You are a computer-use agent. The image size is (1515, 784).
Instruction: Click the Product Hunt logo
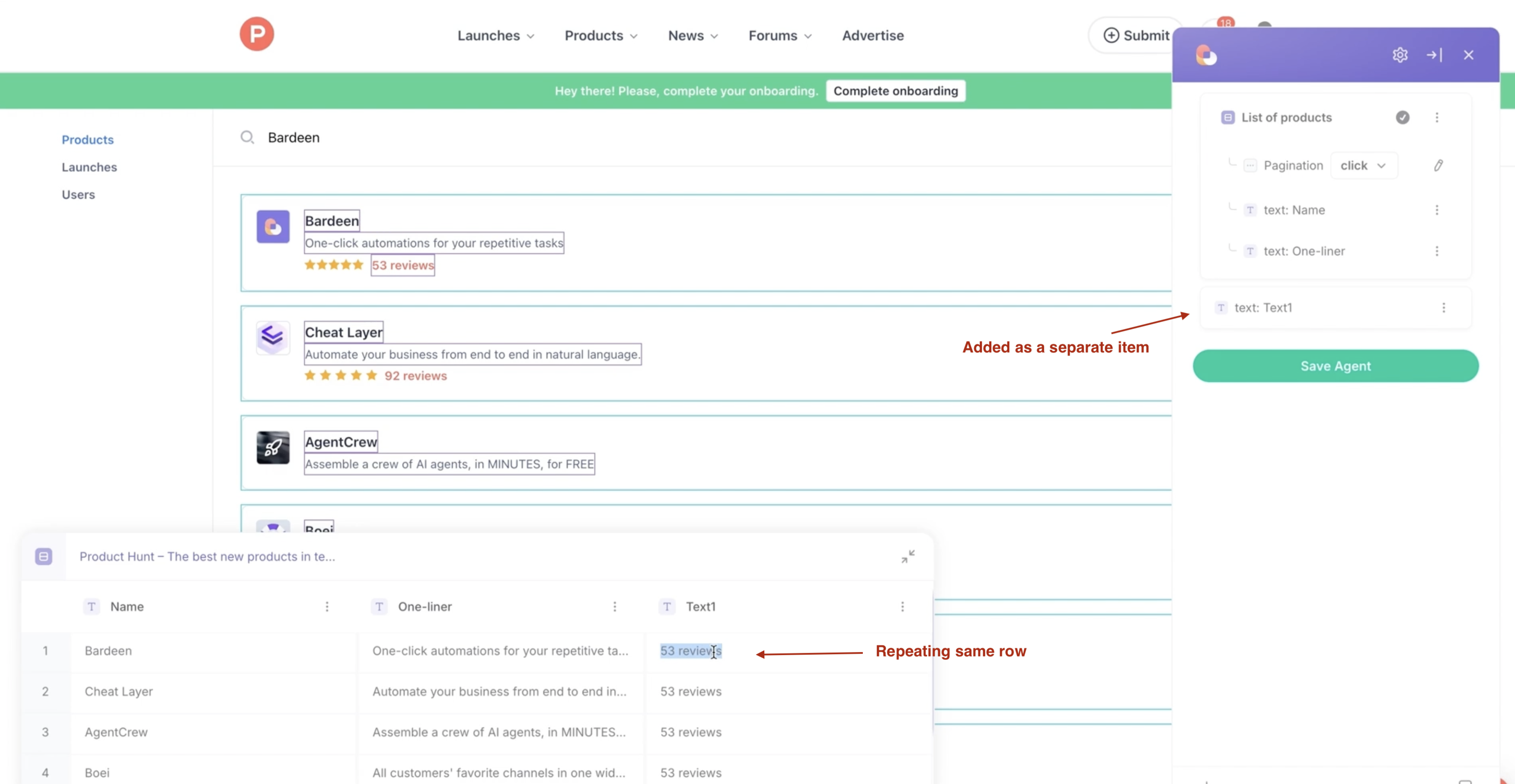click(x=256, y=34)
